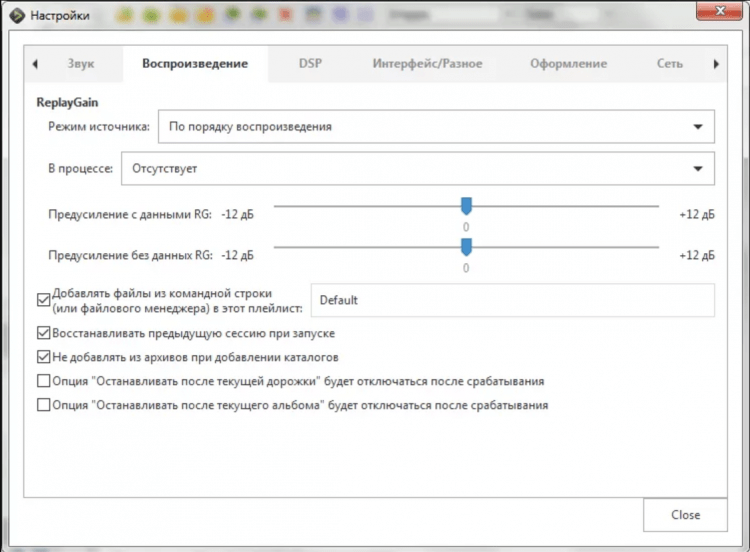Enable Останавливать после текущего альбома option
The width and height of the screenshot is (750, 552).
coord(44,405)
